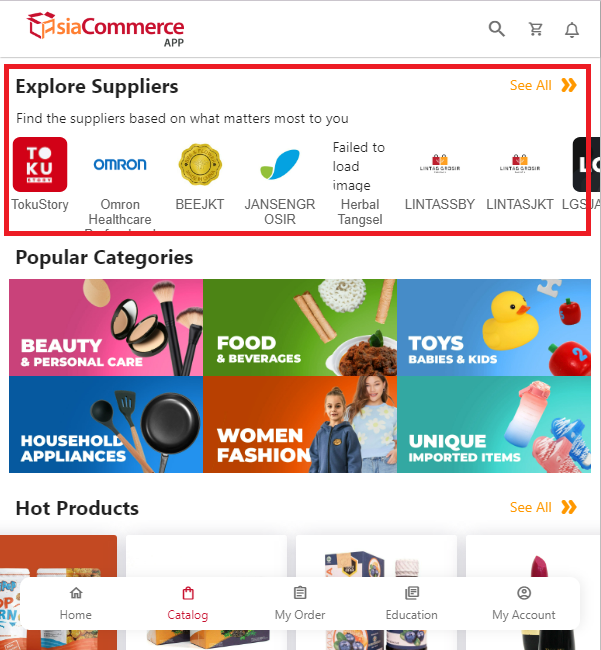Go to the Home tab
The width and height of the screenshot is (601, 650).
pos(76,603)
